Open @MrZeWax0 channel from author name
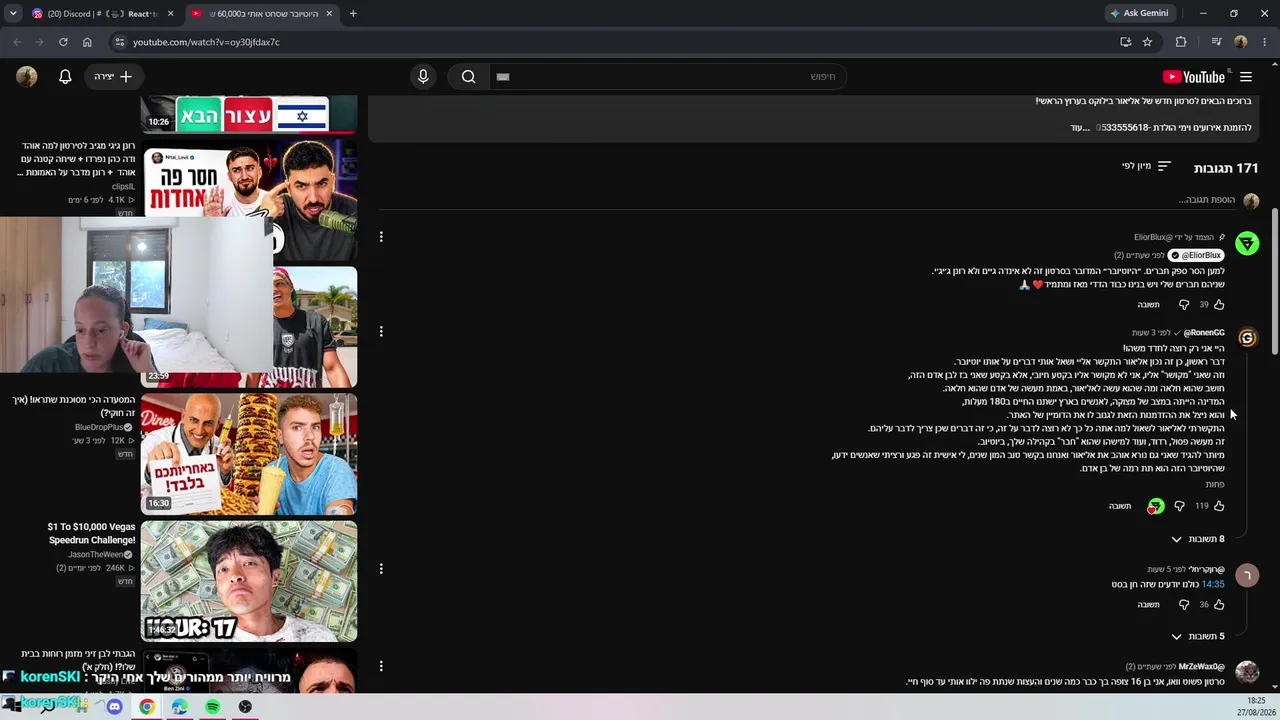1280x720 pixels. pos(1201,667)
